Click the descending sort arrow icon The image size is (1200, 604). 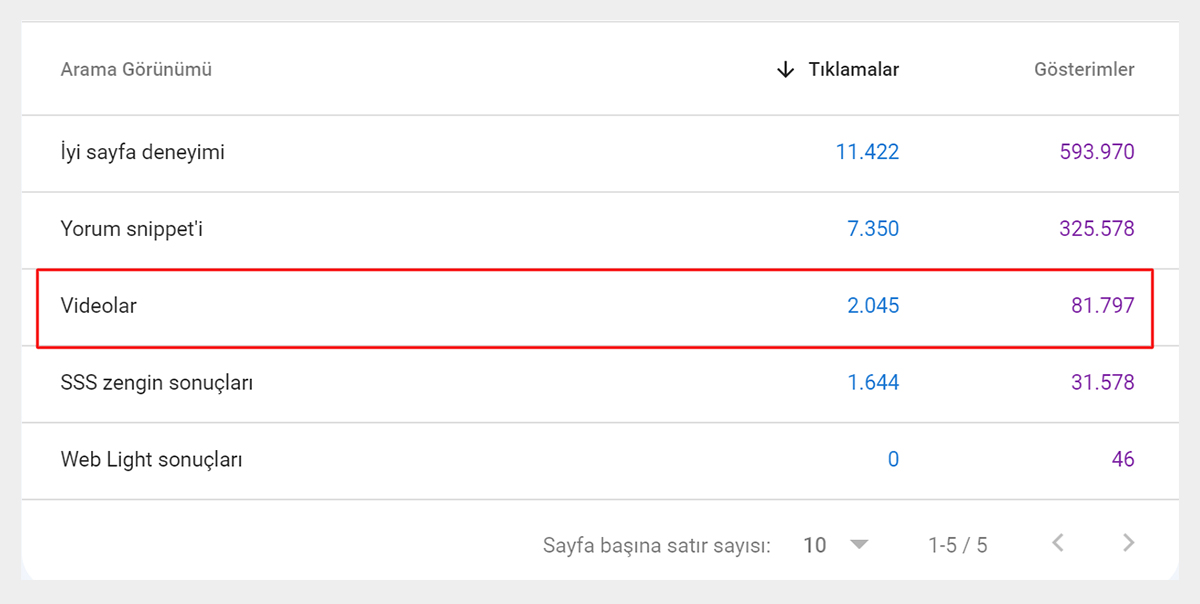[783, 69]
